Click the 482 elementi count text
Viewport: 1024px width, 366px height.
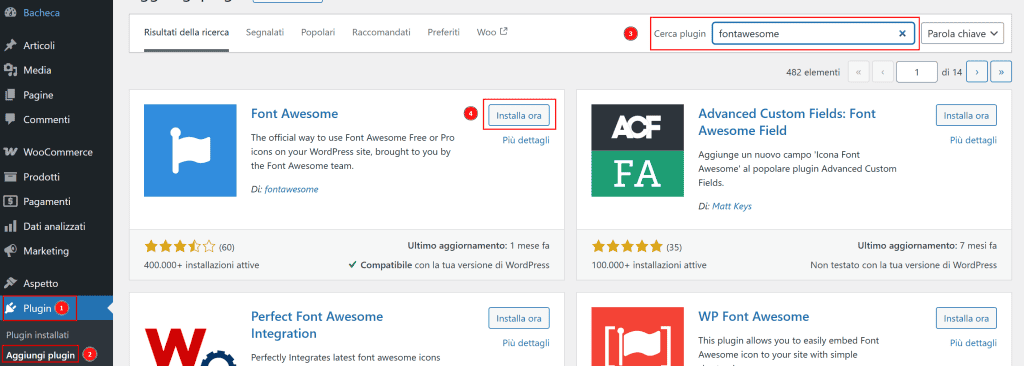(x=813, y=73)
